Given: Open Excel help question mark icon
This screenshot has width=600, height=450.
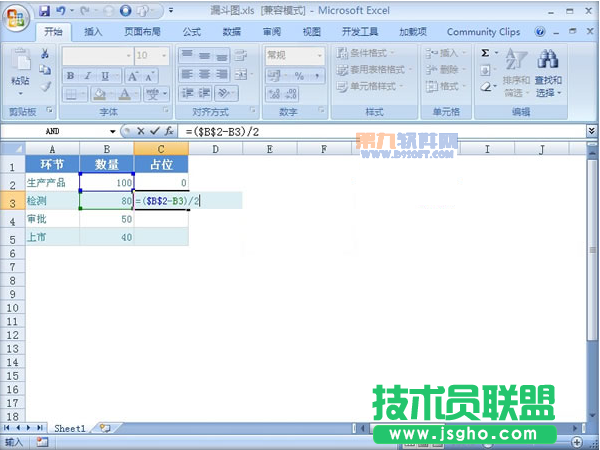Looking at the screenshot, I should click(540, 32).
